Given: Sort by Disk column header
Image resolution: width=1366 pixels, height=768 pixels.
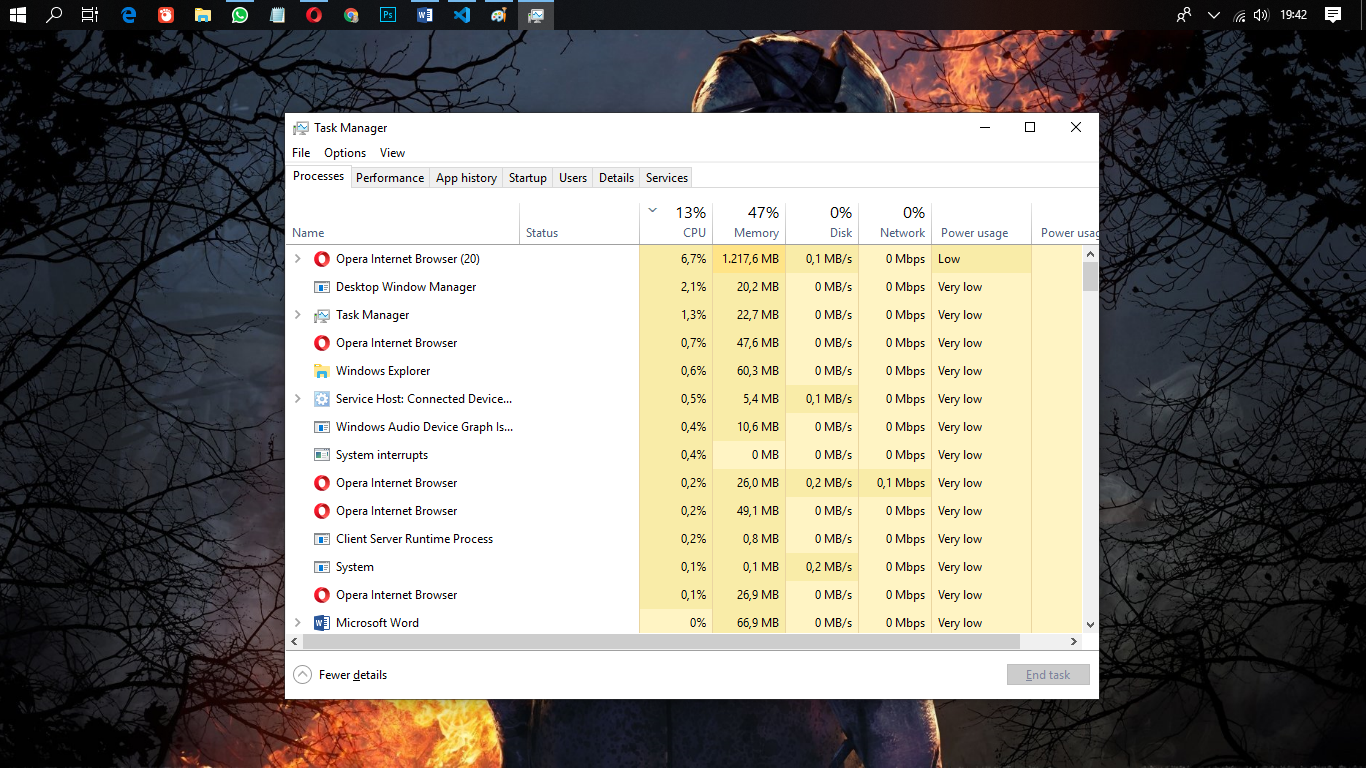Looking at the screenshot, I should 822,223.
